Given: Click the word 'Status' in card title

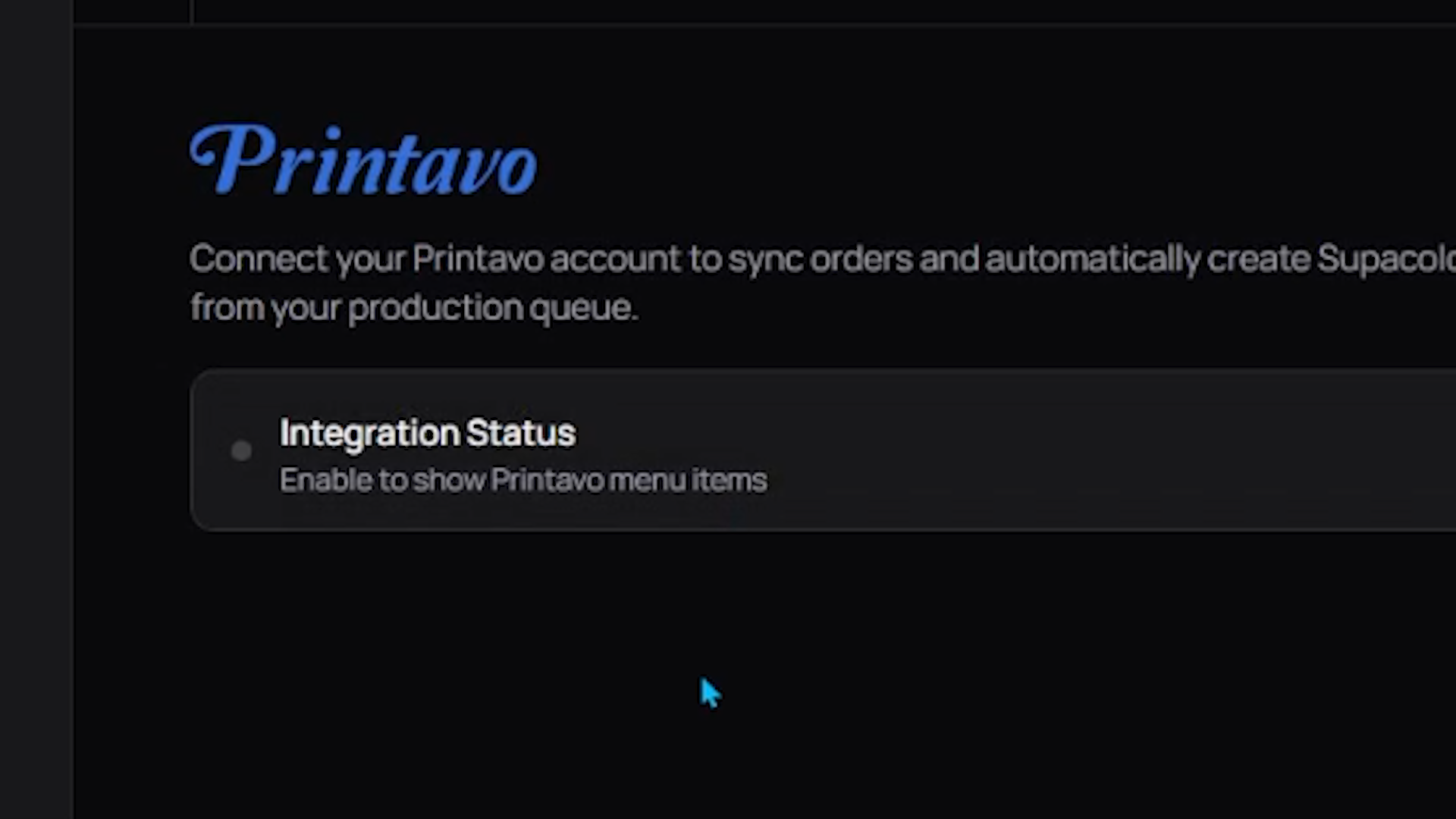Looking at the screenshot, I should point(520,433).
